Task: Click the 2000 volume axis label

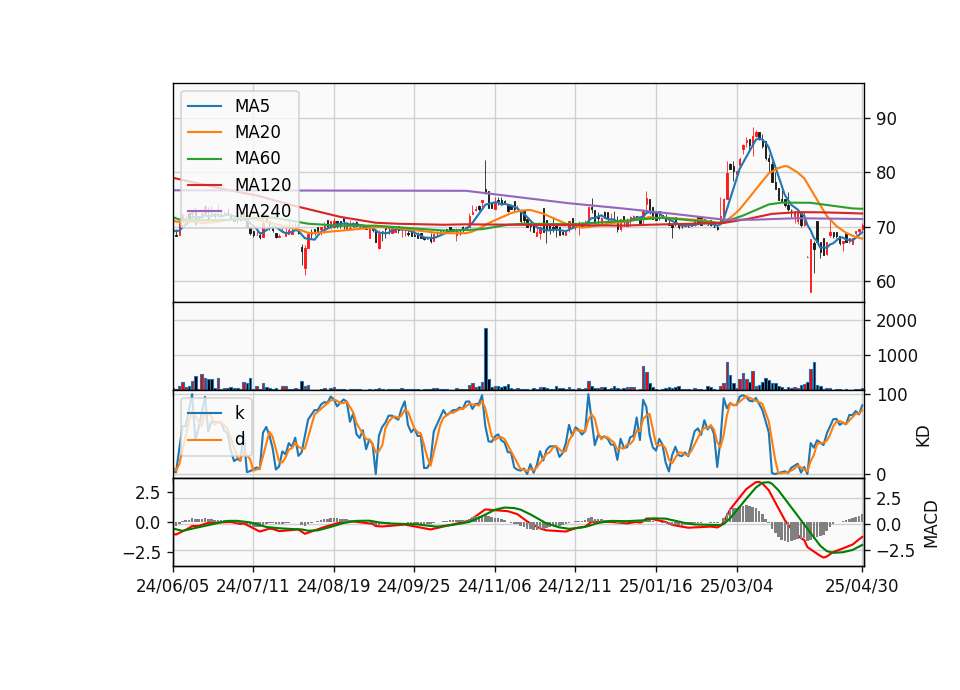Action: tap(896, 321)
